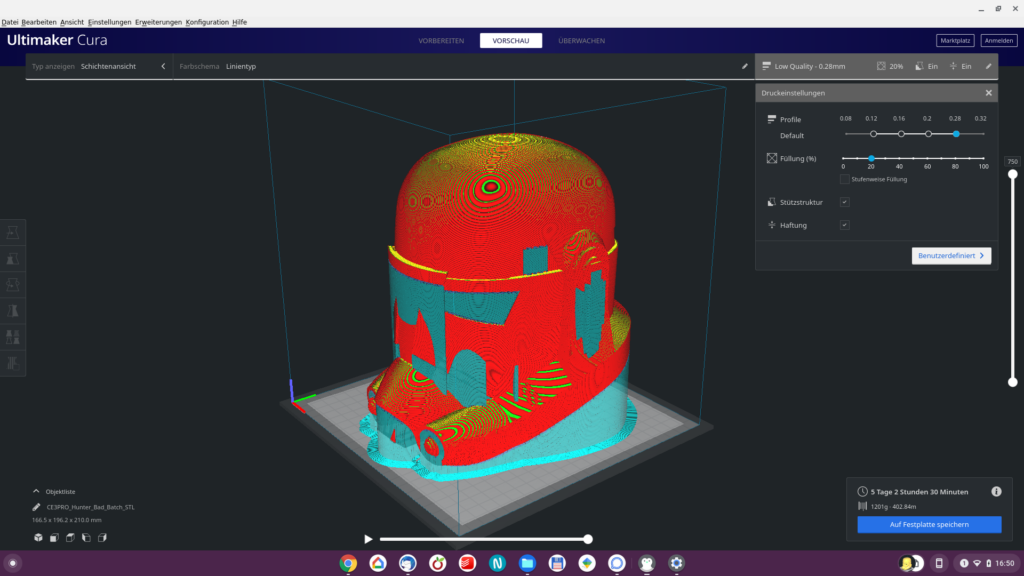
Task: Edit printer selection with pencil icon in preview bar
Action: [744, 66]
